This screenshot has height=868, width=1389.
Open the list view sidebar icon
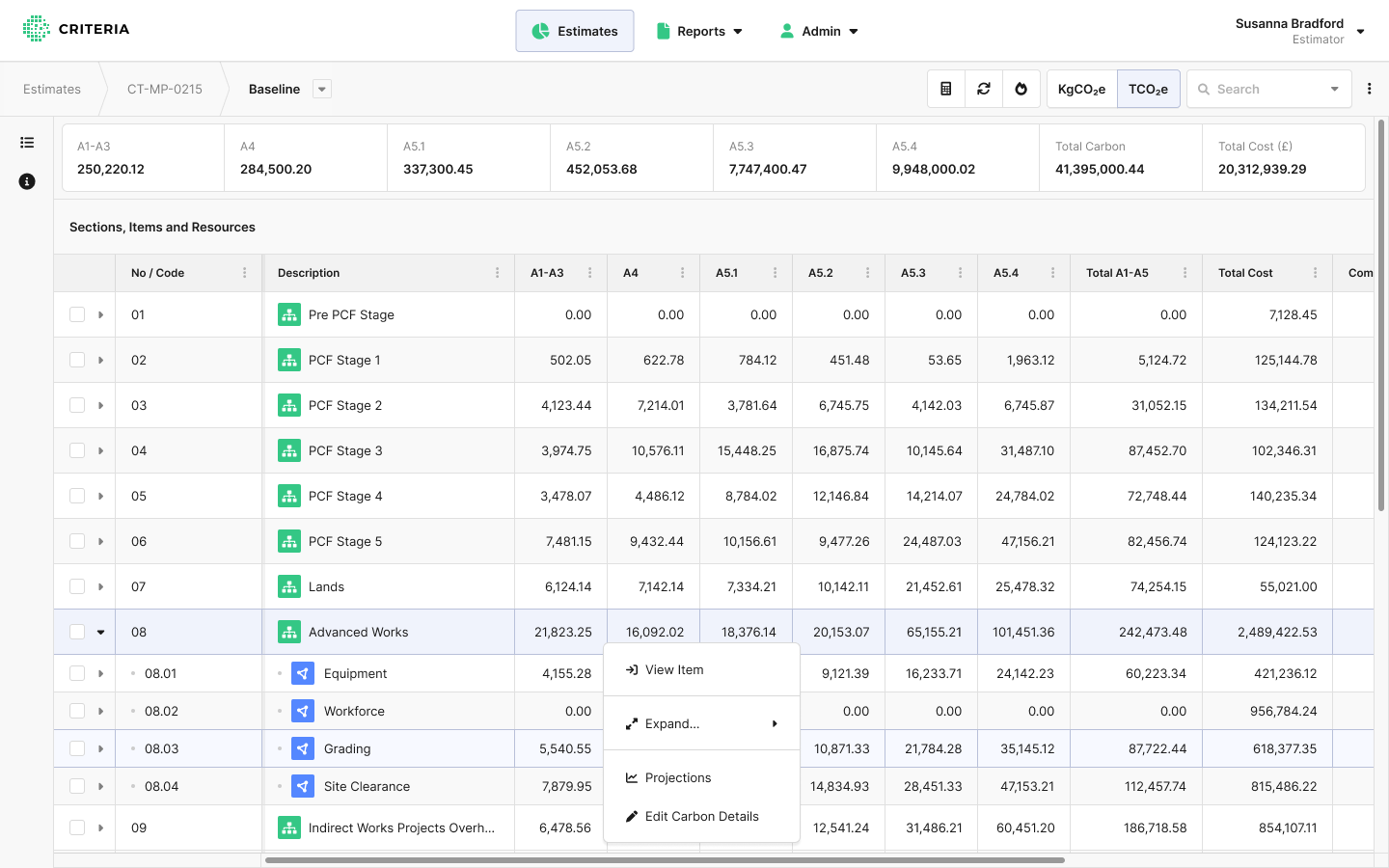click(27, 143)
